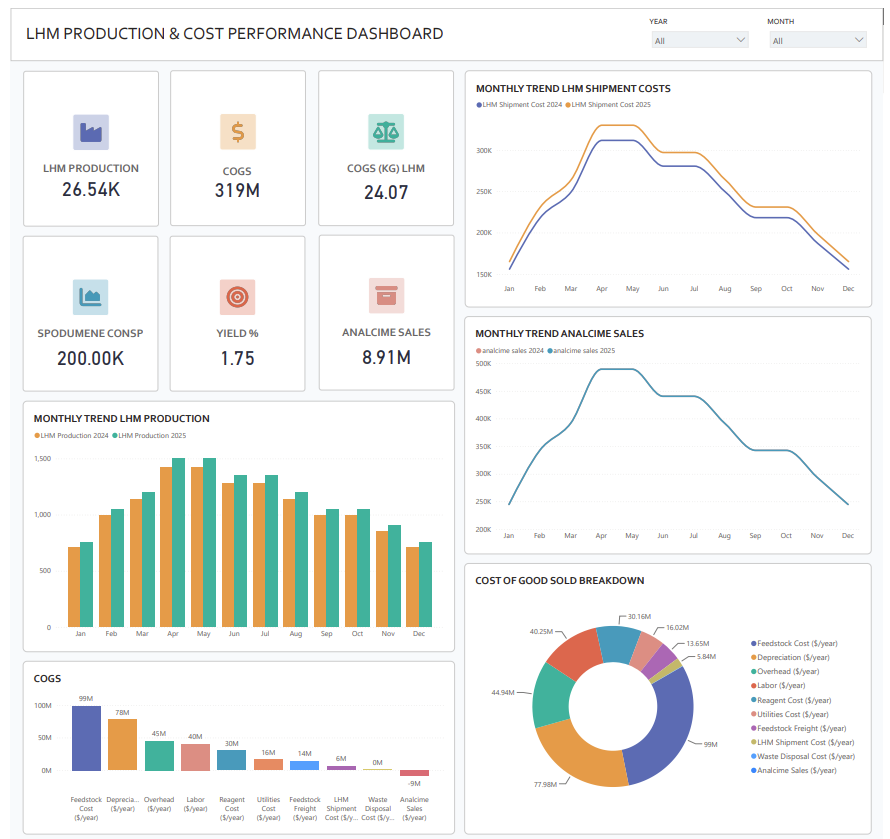Click Reagent Cost ($/year) donut legend item
890x839 pixels.
click(791, 700)
